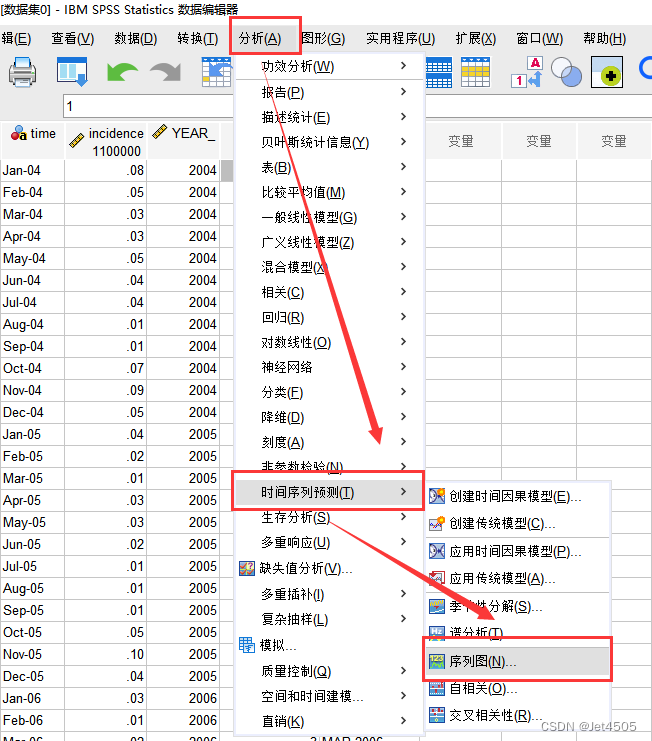Click incidence value .10 in Nov-05 row
The image size is (652, 741).
[105, 654]
